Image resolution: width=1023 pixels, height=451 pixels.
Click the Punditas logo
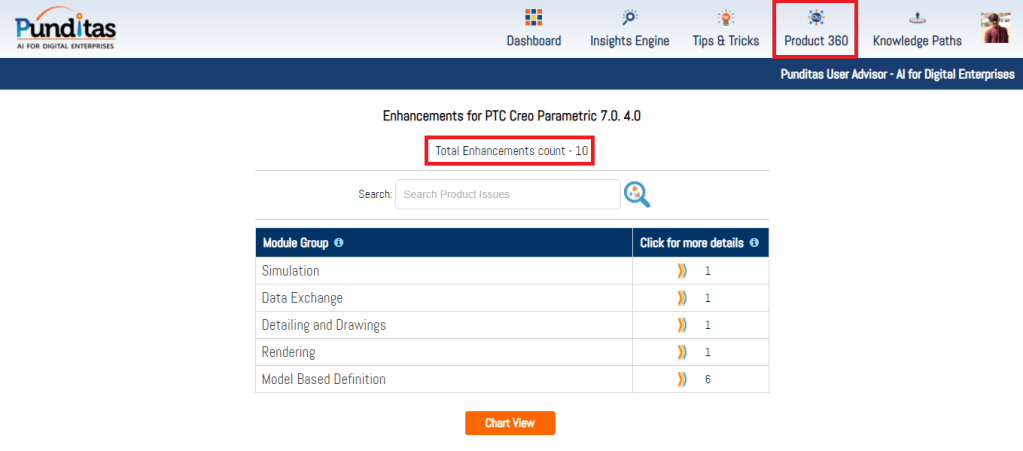[x=65, y=29]
